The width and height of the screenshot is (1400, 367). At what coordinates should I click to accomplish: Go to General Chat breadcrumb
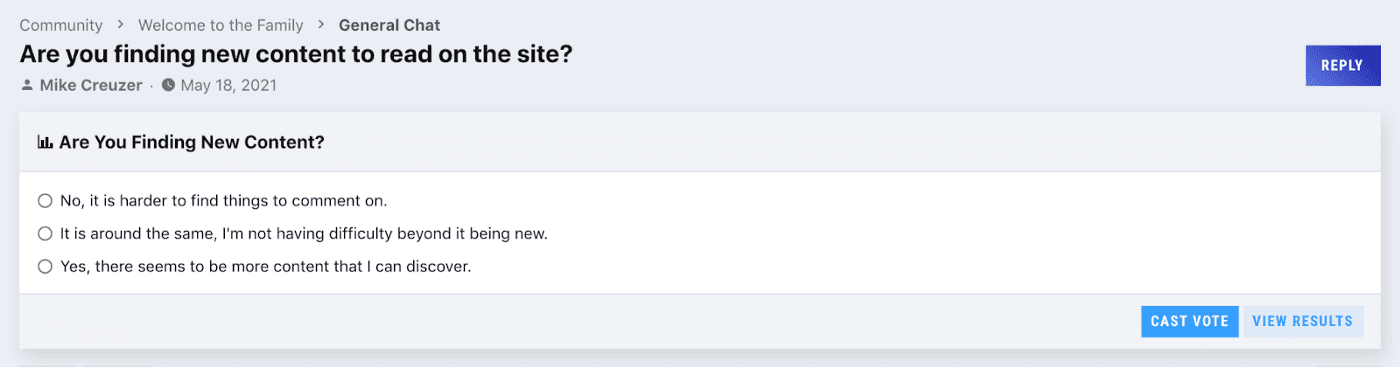389,25
